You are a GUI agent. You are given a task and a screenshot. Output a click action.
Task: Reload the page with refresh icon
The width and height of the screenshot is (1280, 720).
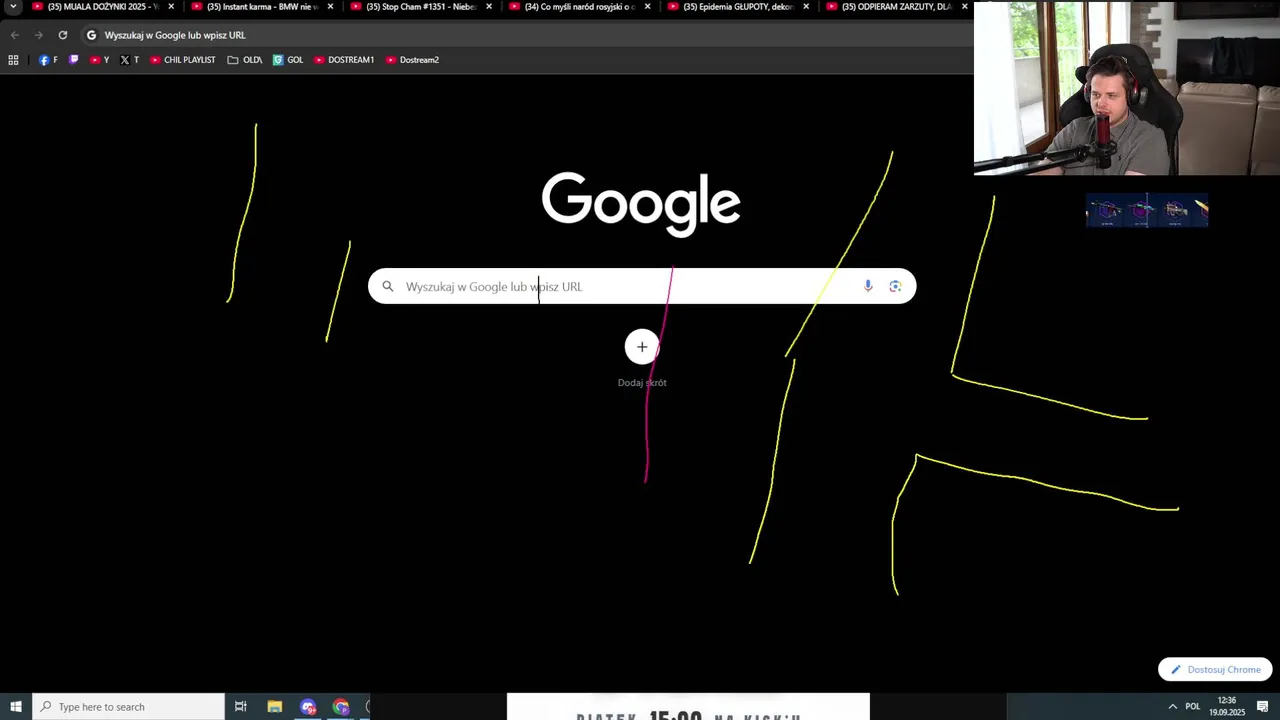[62, 35]
